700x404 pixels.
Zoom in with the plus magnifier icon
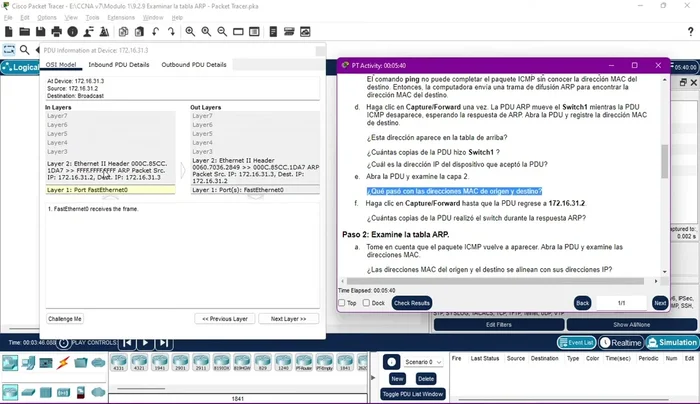190,32
